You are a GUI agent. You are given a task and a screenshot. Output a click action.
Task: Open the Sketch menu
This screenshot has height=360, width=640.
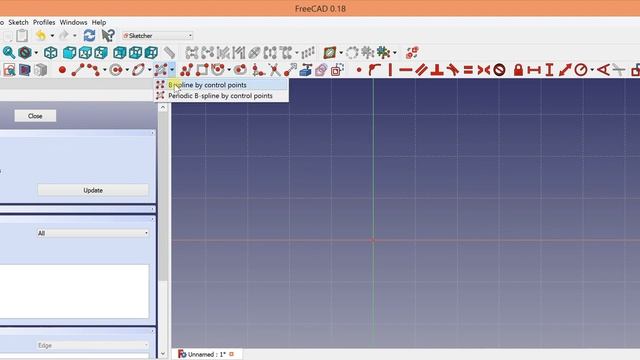click(18, 22)
